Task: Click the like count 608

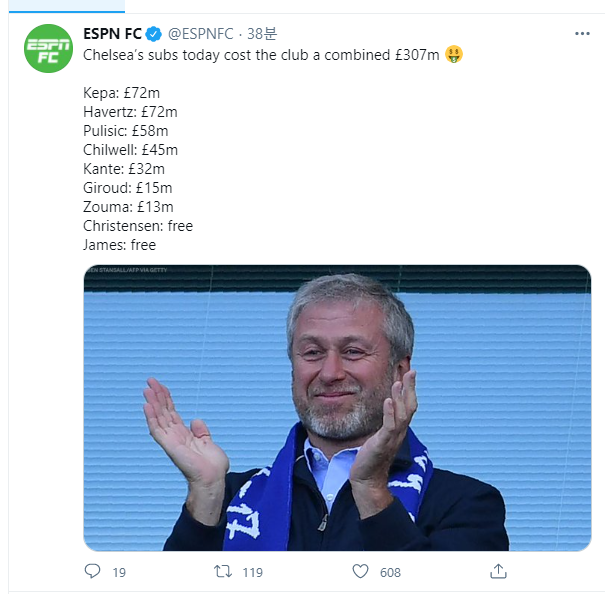Action: pyautogui.click(x=390, y=572)
